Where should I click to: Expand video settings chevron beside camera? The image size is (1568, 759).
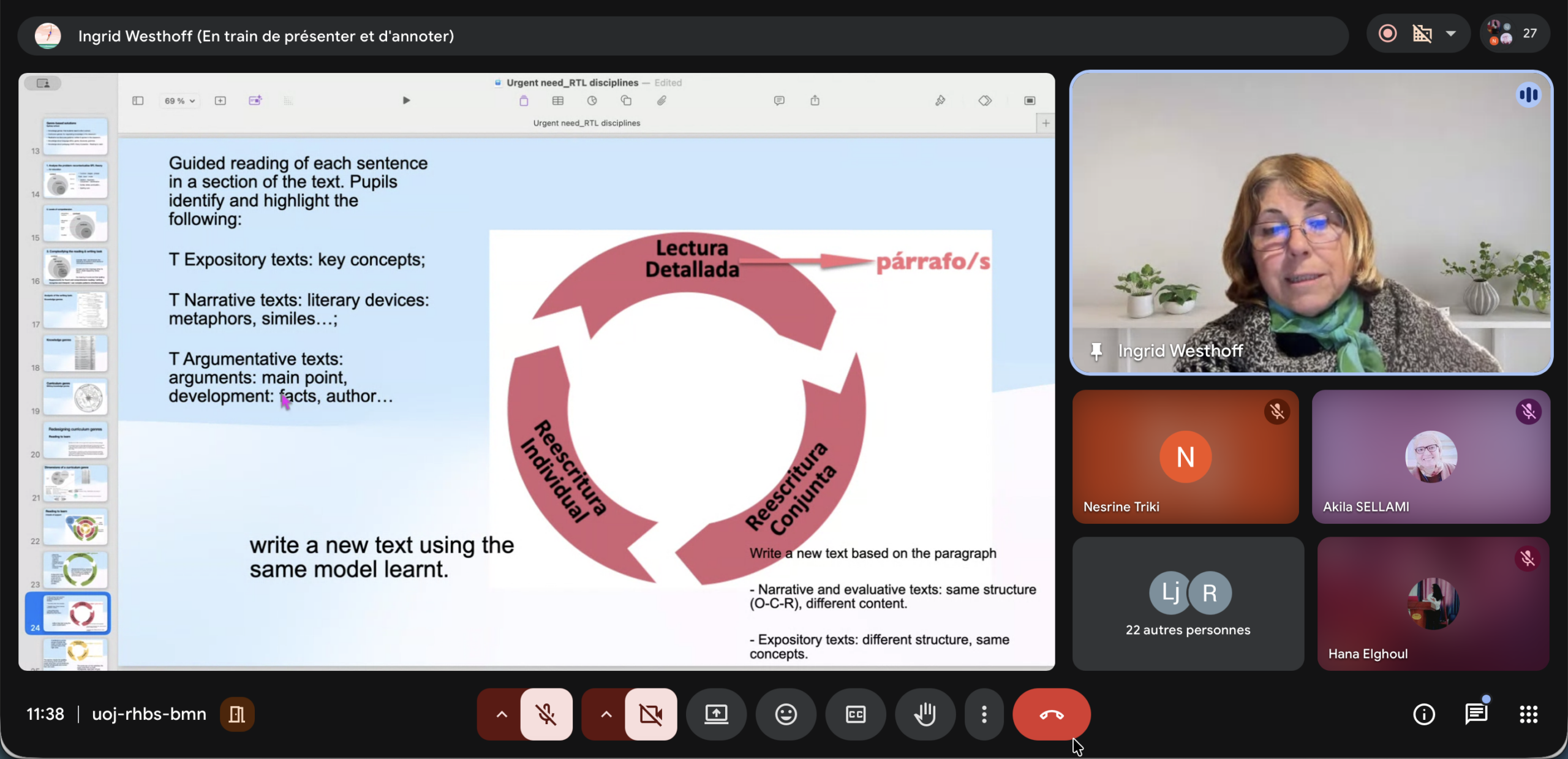606,714
